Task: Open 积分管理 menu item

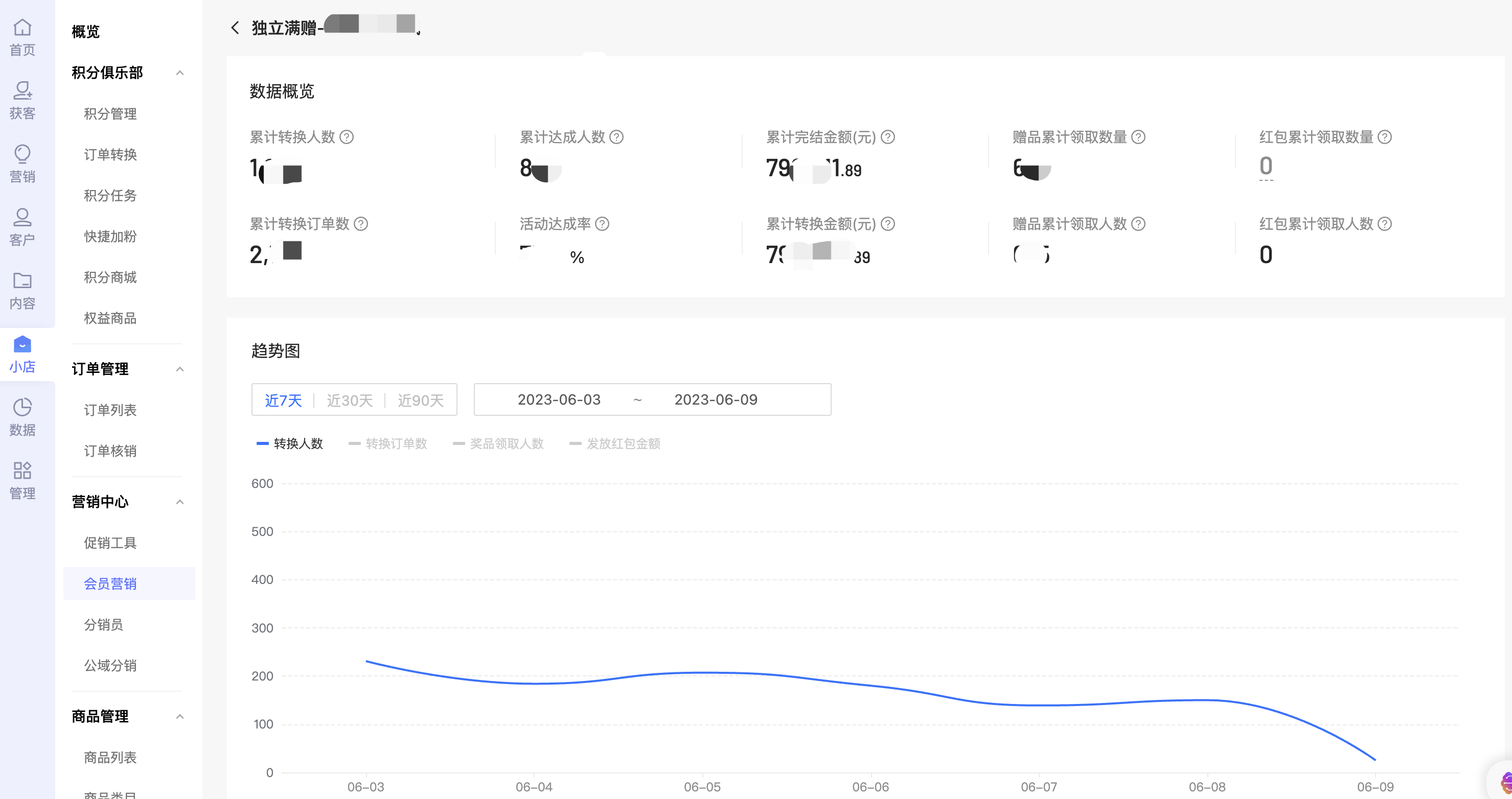Action: pyautogui.click(x=110, y=114)
